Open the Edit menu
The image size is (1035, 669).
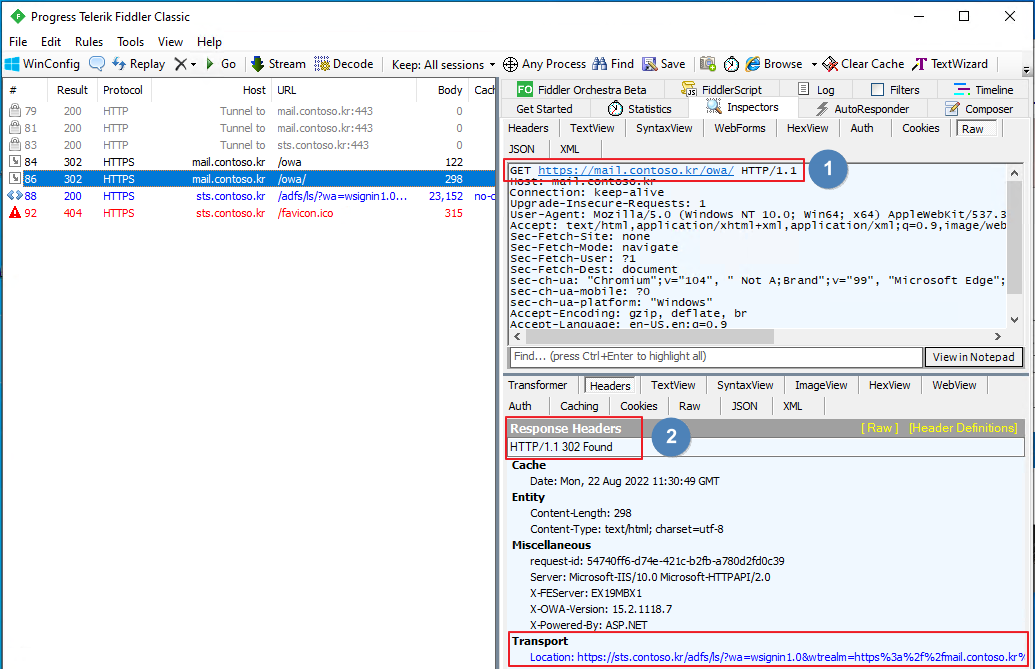51,42
